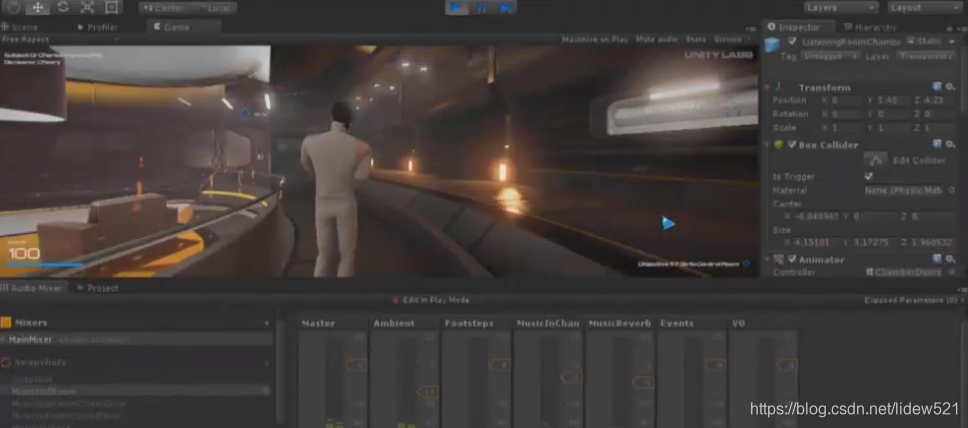The width and height of the screenshot is (968, 428).
Task: Open Animator gear settings menu
Action: coord(951,259)
